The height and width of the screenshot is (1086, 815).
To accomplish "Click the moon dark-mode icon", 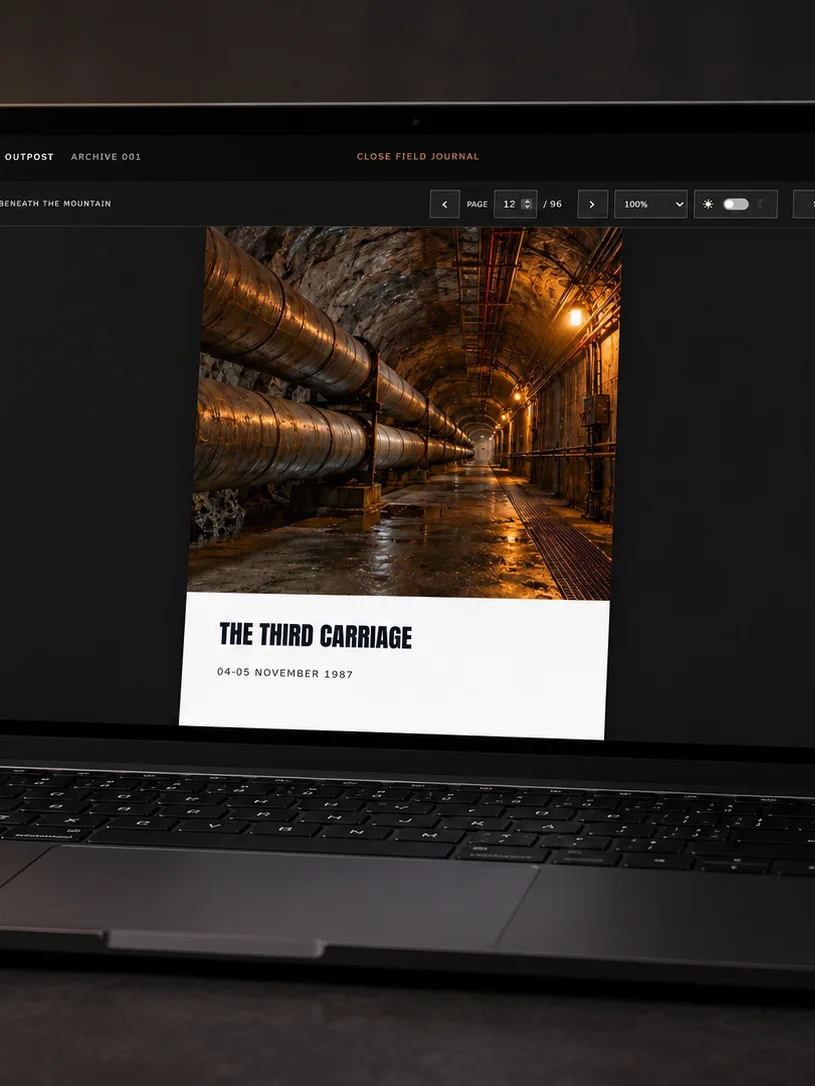I will [x=762, y=204].
